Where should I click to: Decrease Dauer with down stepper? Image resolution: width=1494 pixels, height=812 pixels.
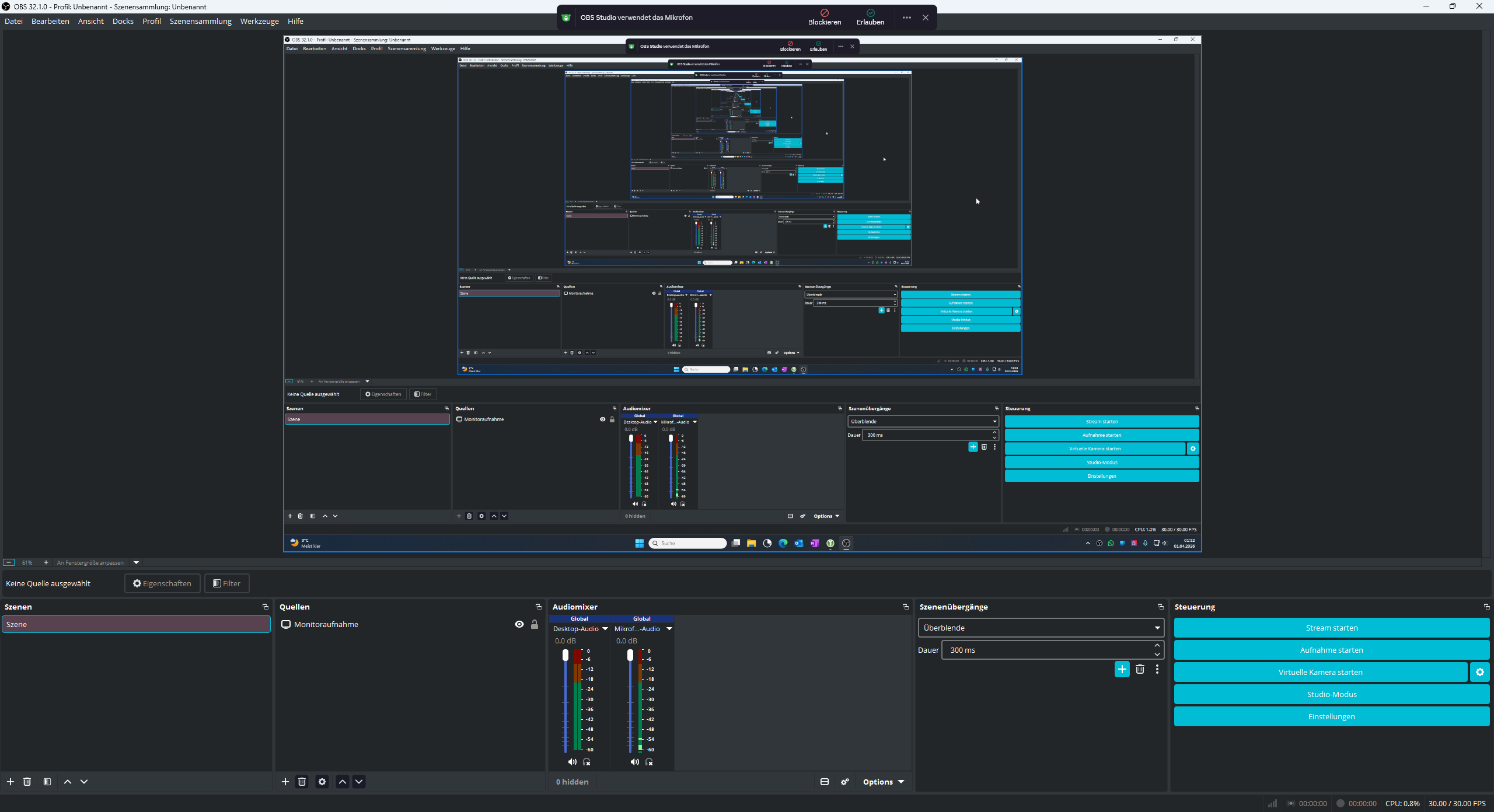1157,654
